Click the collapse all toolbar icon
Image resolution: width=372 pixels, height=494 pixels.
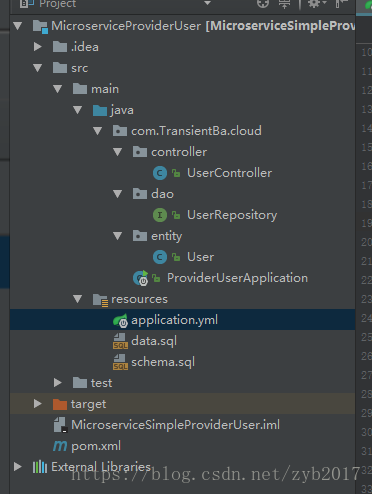tap(285, 4)
